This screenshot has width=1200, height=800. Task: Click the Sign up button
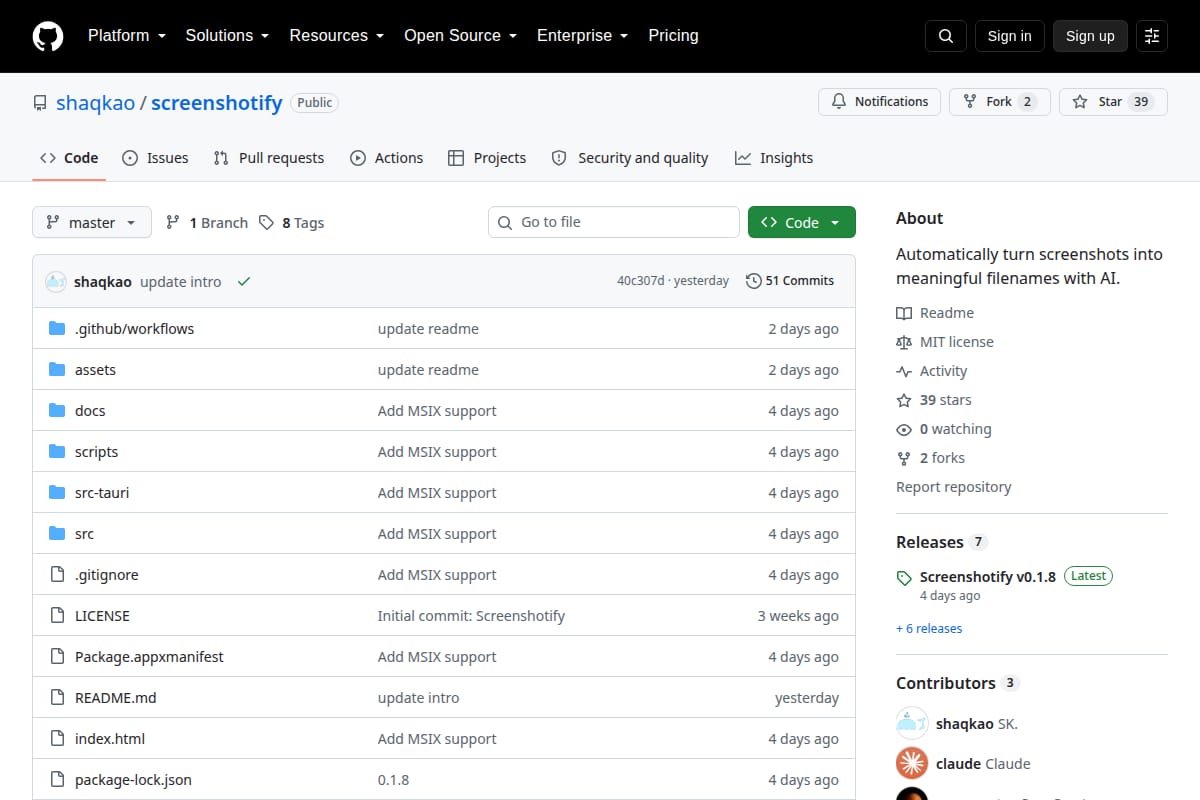click(x=1090, y=36)
